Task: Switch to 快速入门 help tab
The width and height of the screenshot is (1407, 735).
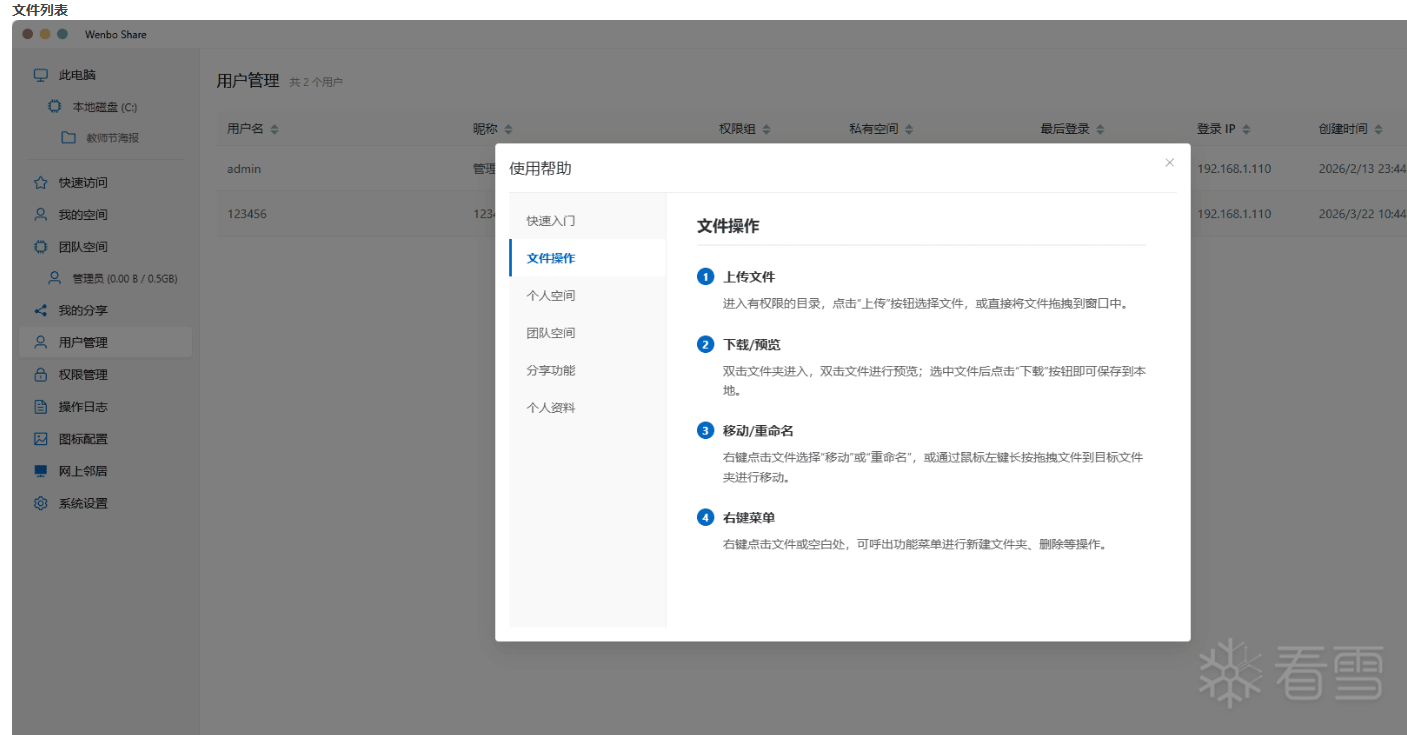Action: (x=551, y=221)
